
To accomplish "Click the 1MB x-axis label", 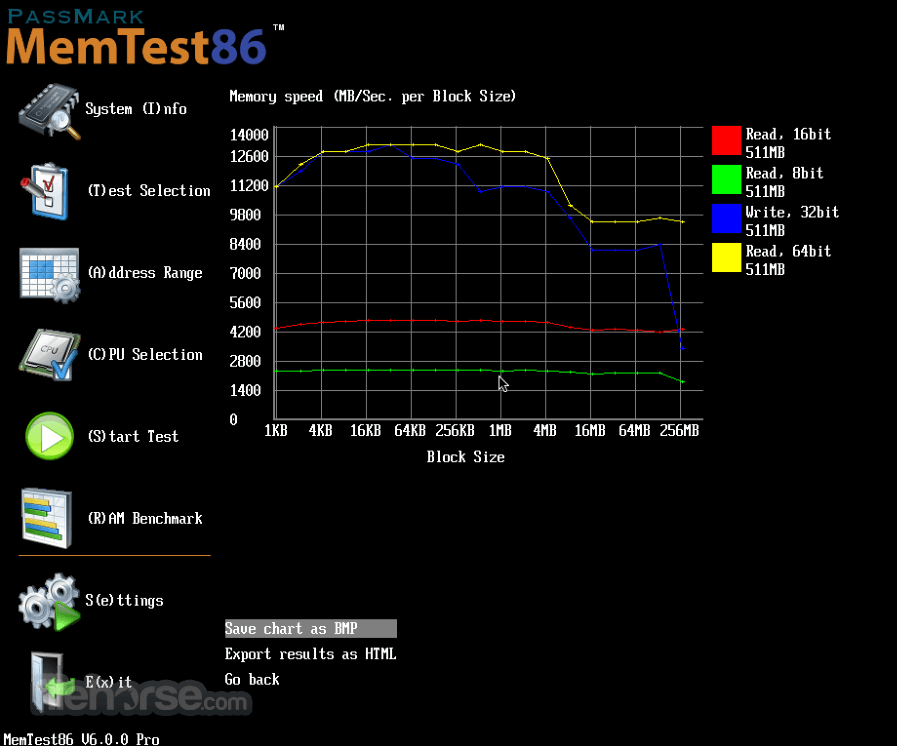I will (x=500, y=430).
